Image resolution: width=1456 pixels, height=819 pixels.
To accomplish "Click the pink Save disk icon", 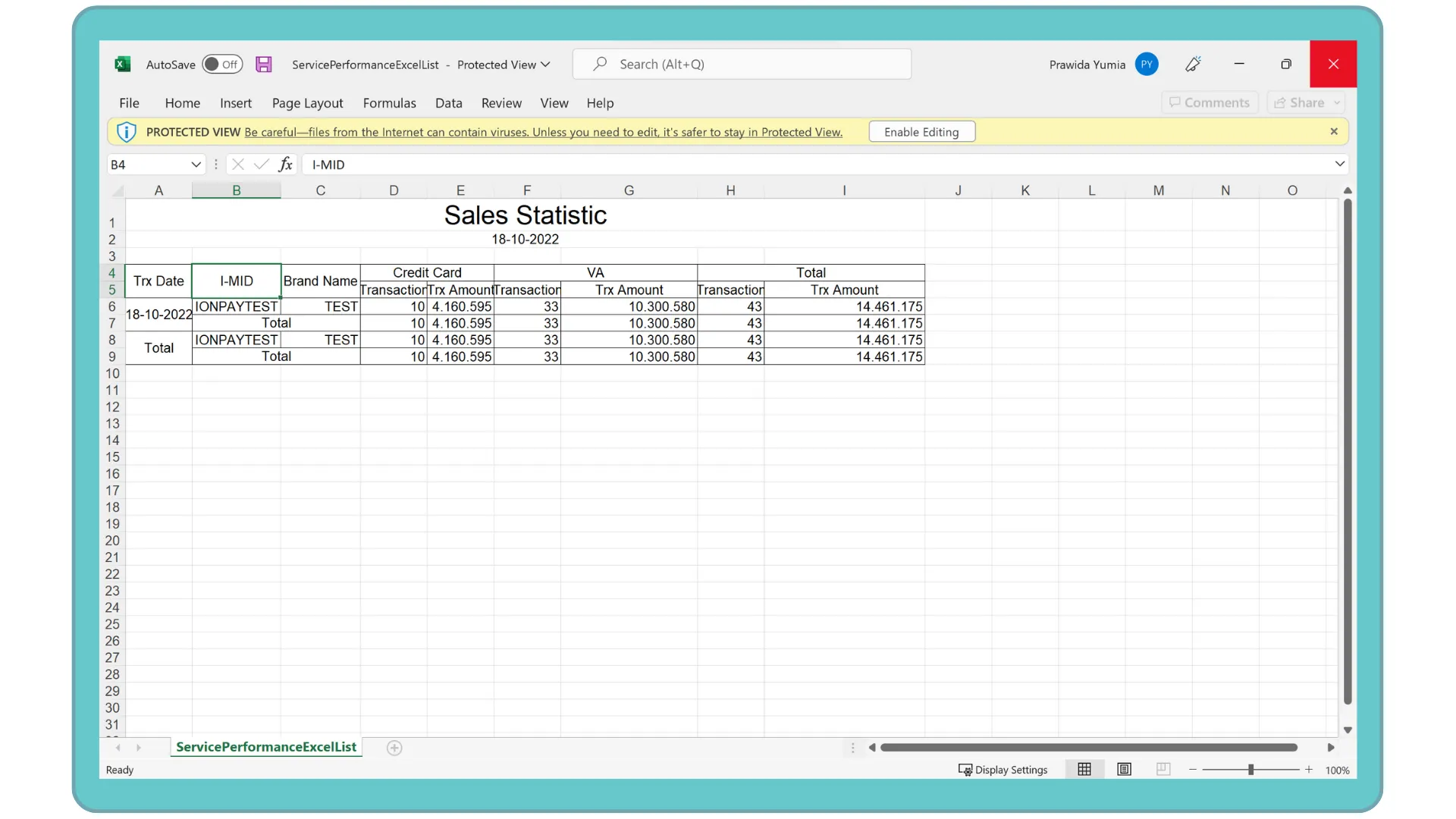I will [x=263, y=64].
